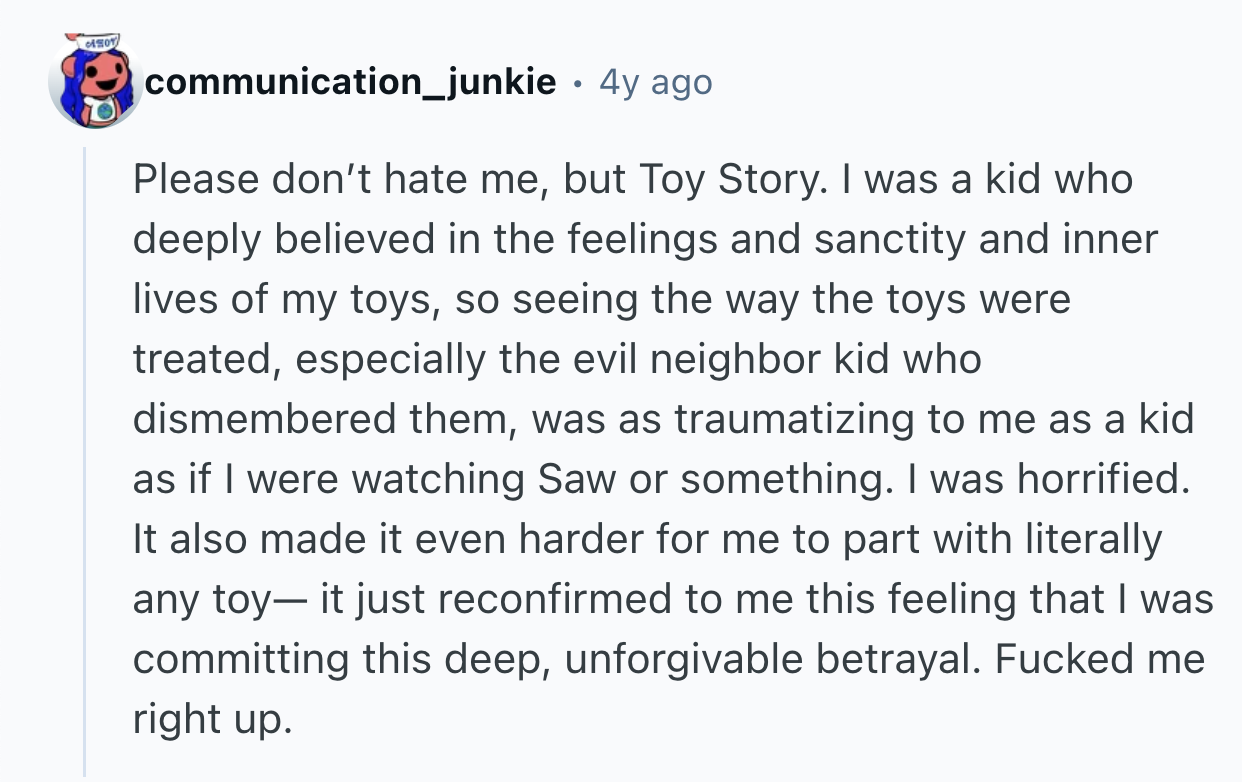Open the communication_junkie profile username link

click(351, 82)
